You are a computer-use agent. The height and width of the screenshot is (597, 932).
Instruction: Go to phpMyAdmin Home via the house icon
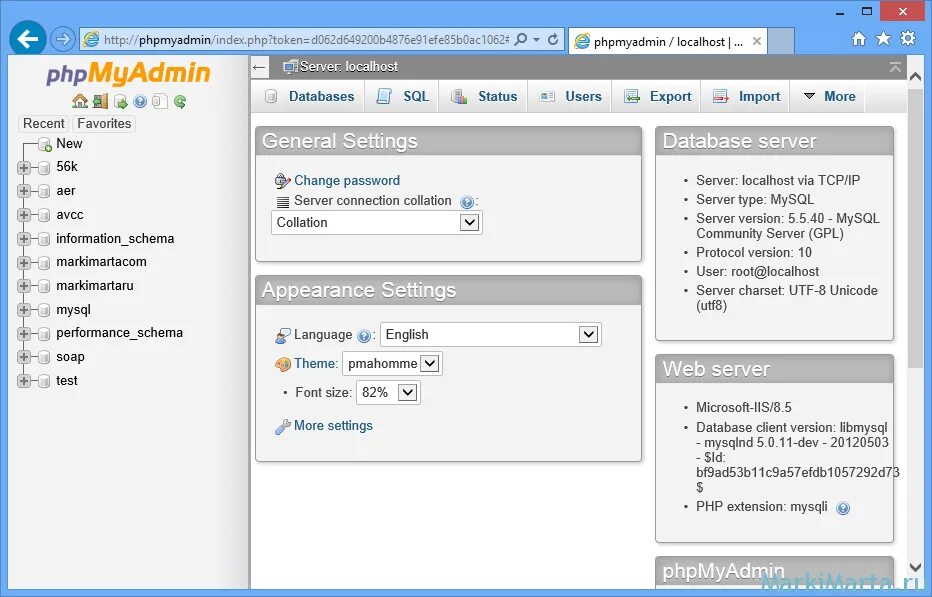[80, 101]
